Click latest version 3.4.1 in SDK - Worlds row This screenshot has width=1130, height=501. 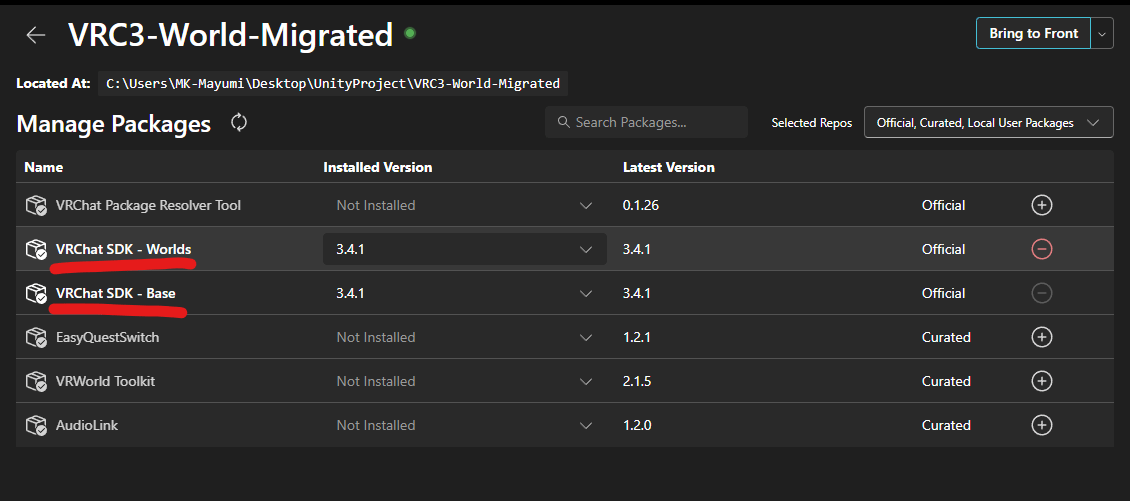coord(637,249)
